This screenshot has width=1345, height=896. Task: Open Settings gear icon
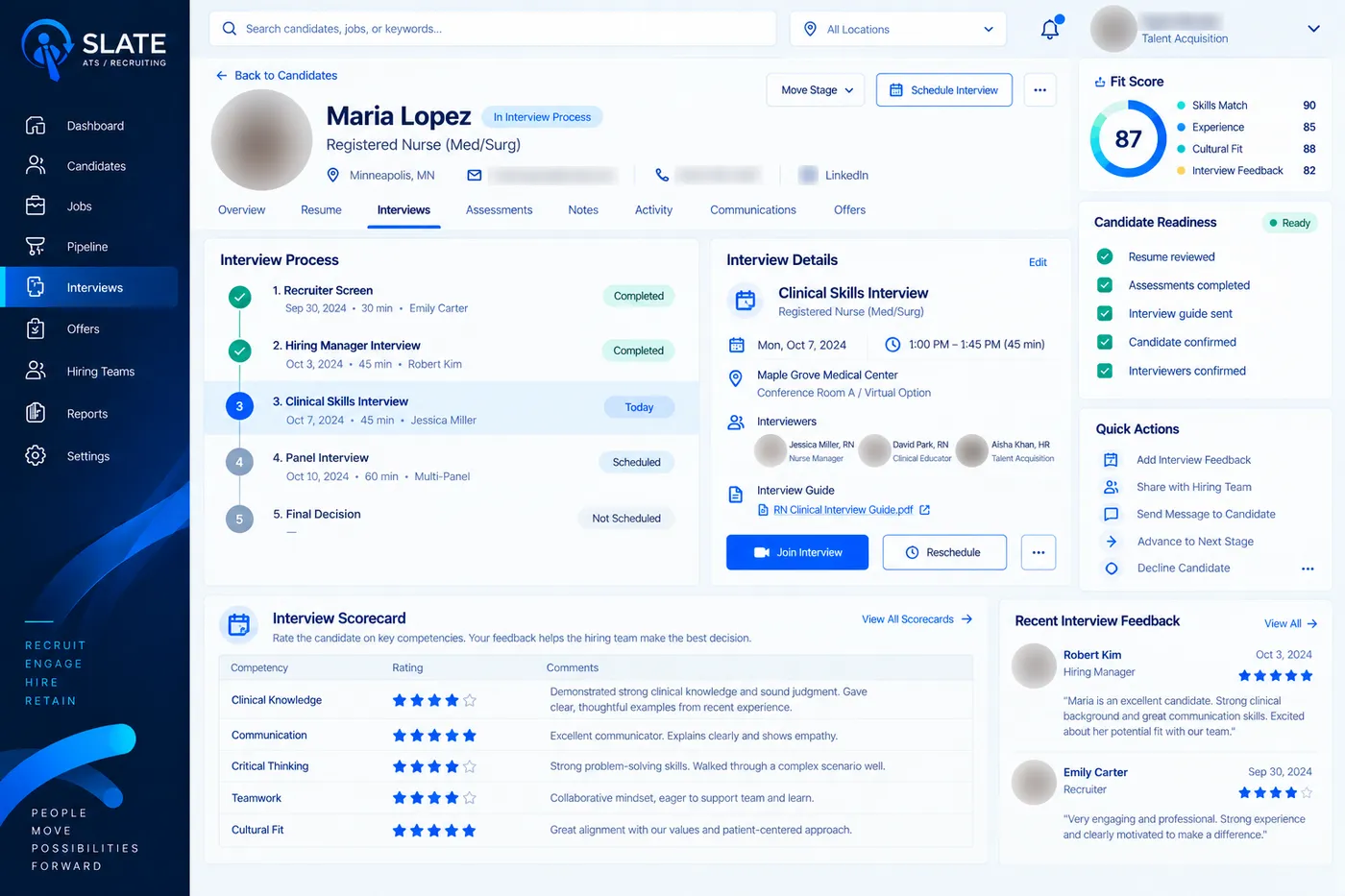(x=36, y=455)
